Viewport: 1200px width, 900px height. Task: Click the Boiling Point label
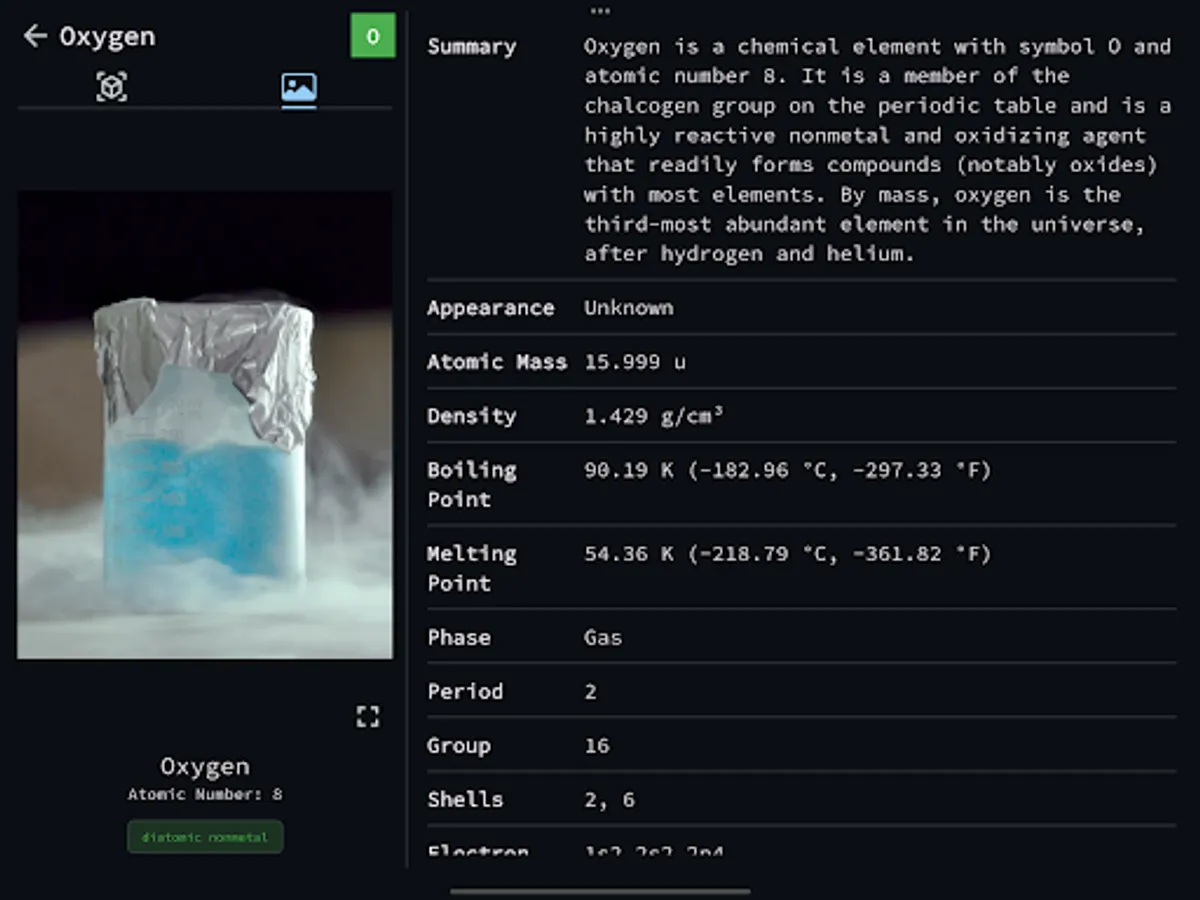(472, 484)
